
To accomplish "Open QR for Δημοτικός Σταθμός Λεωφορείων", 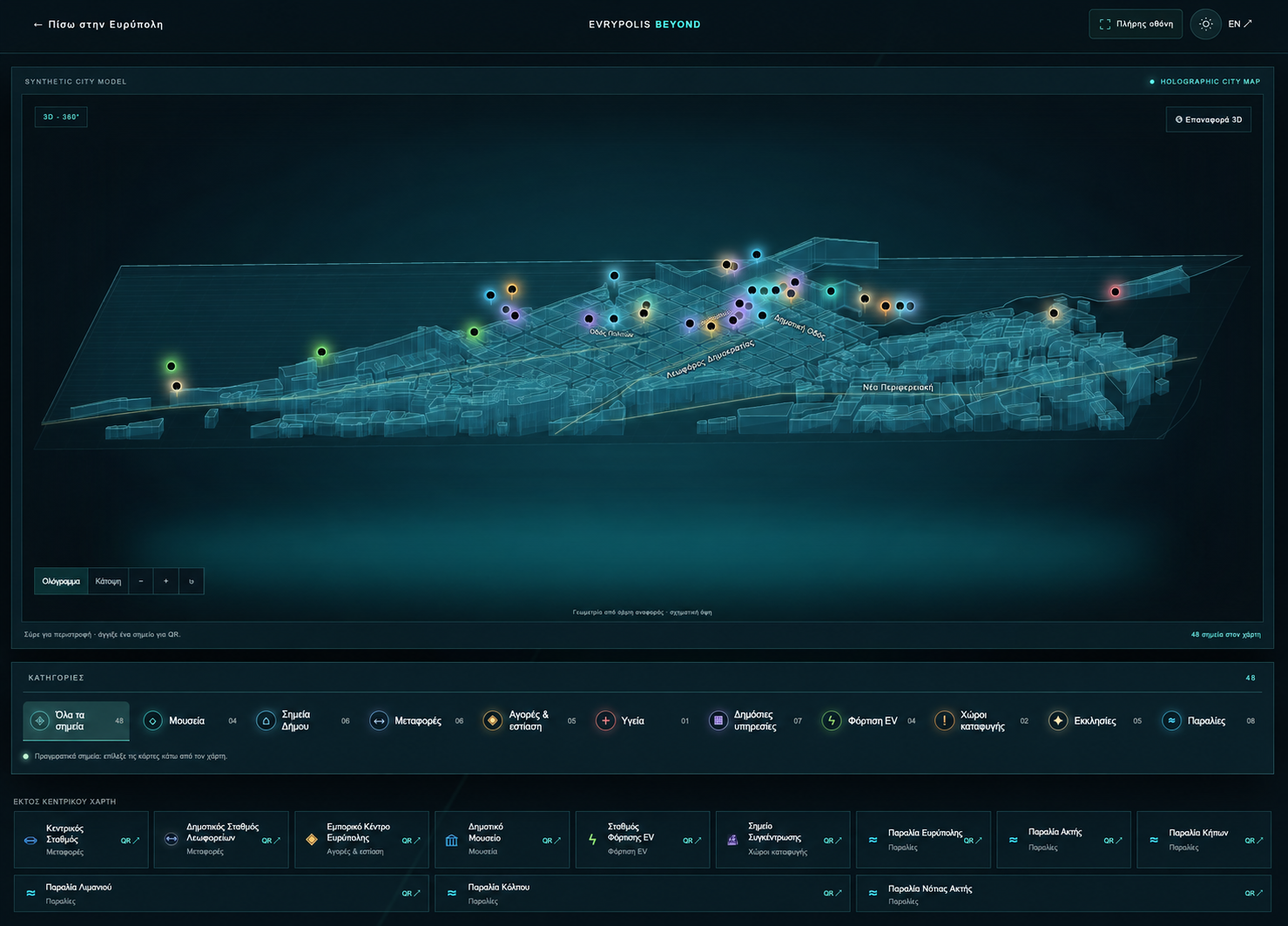I will 271,841.
